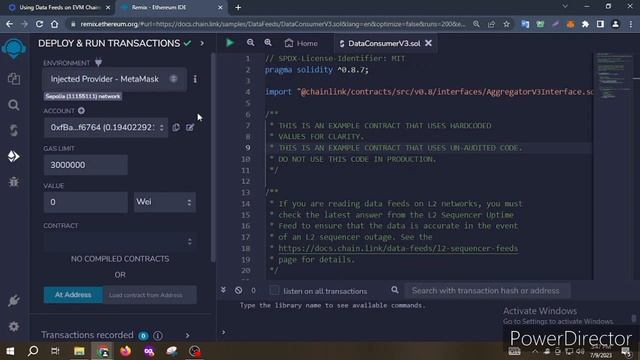This screenshot has height=360, width=640.
Task: Run script with green play button
Action: click(x=230, y=42)
